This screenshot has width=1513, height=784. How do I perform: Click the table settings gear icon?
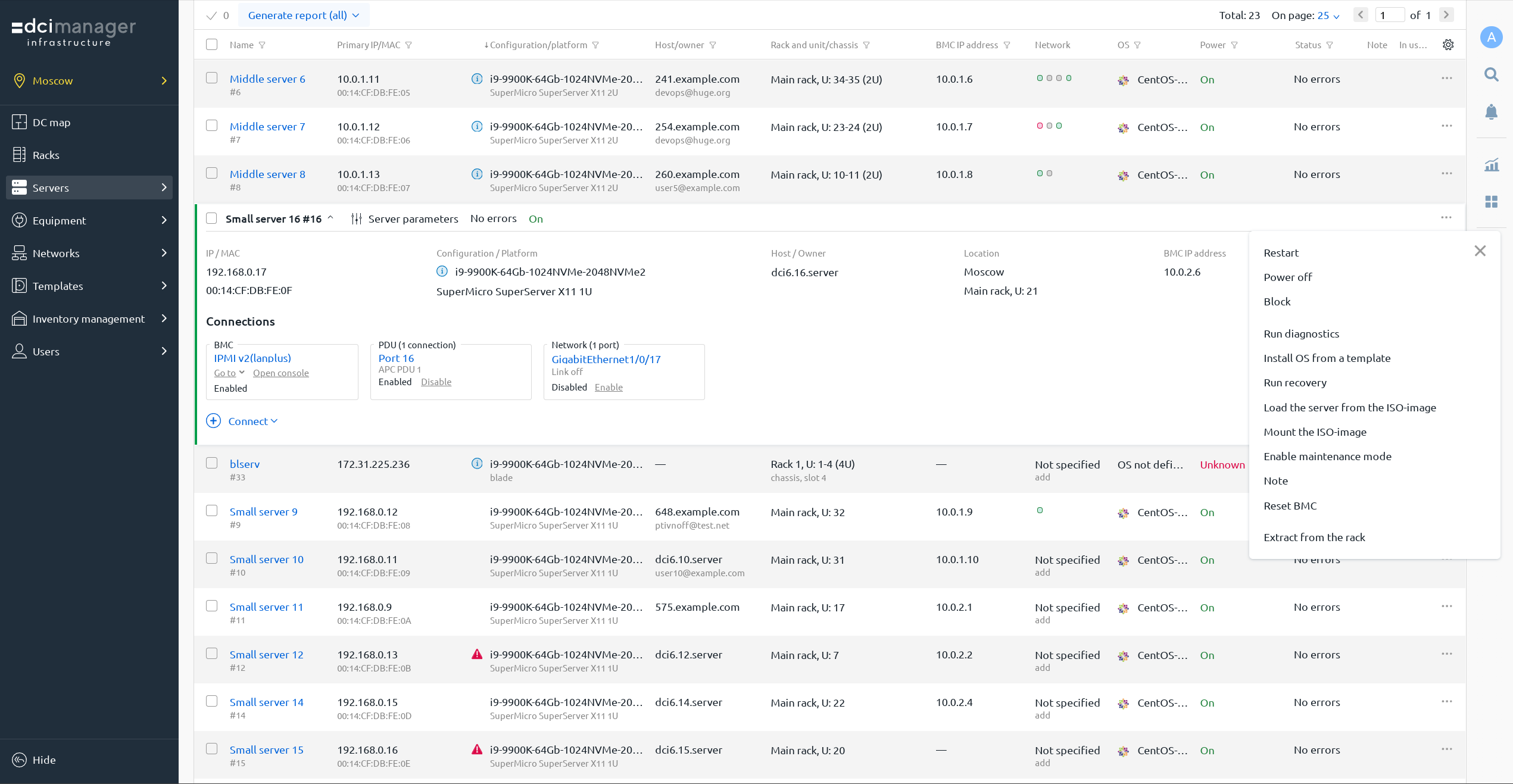(x=1448, y=45)
